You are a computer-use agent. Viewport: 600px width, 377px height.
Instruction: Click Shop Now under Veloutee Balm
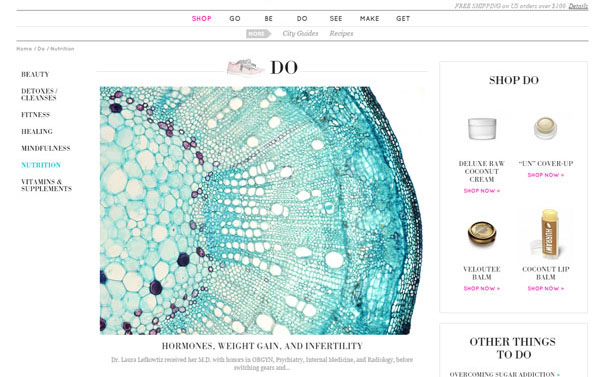482,289
